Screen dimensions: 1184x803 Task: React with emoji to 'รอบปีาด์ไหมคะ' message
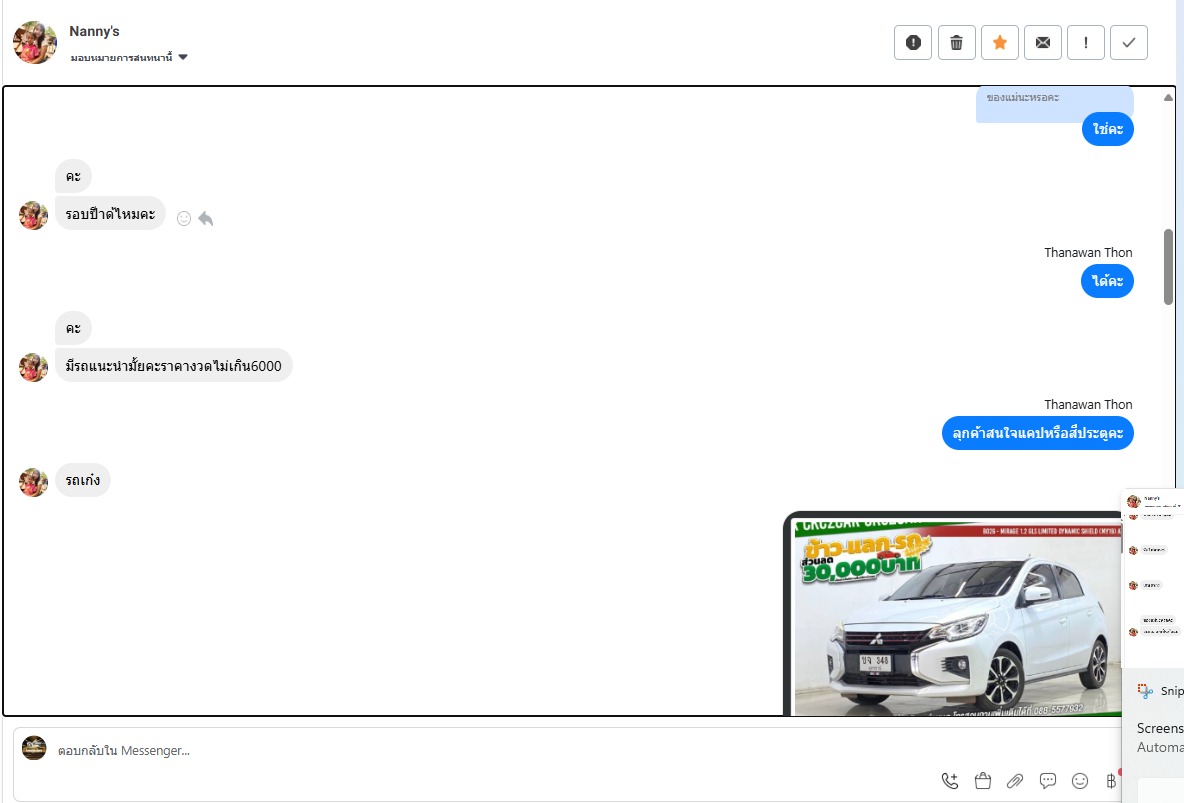183,218
